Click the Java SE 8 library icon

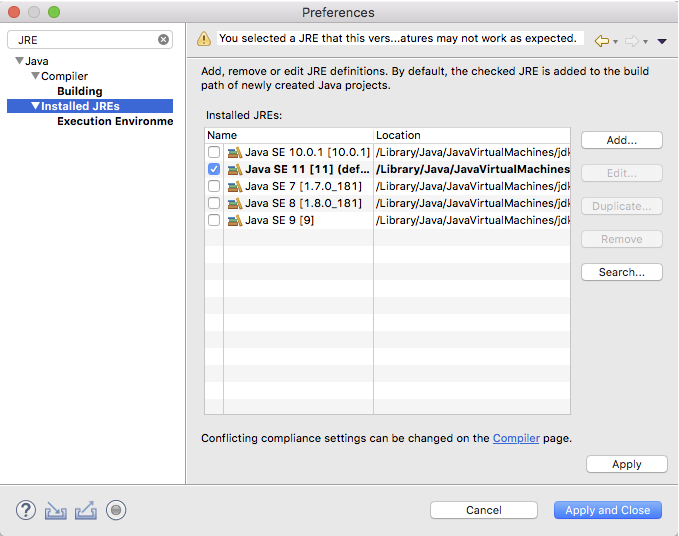(x=235, y=203)
